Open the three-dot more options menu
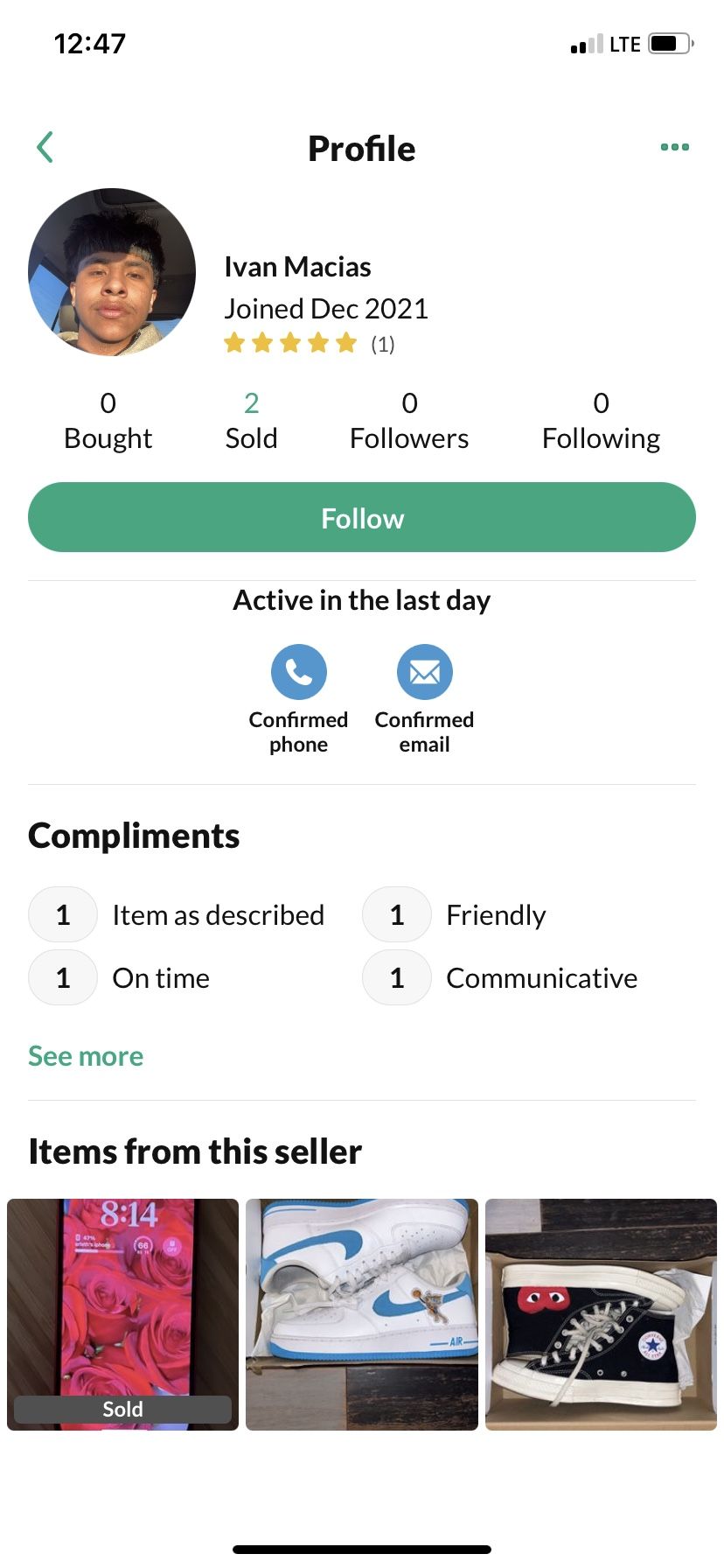Image resolution: width=724 pixels, height=1568 pixels. click(674, 147)
